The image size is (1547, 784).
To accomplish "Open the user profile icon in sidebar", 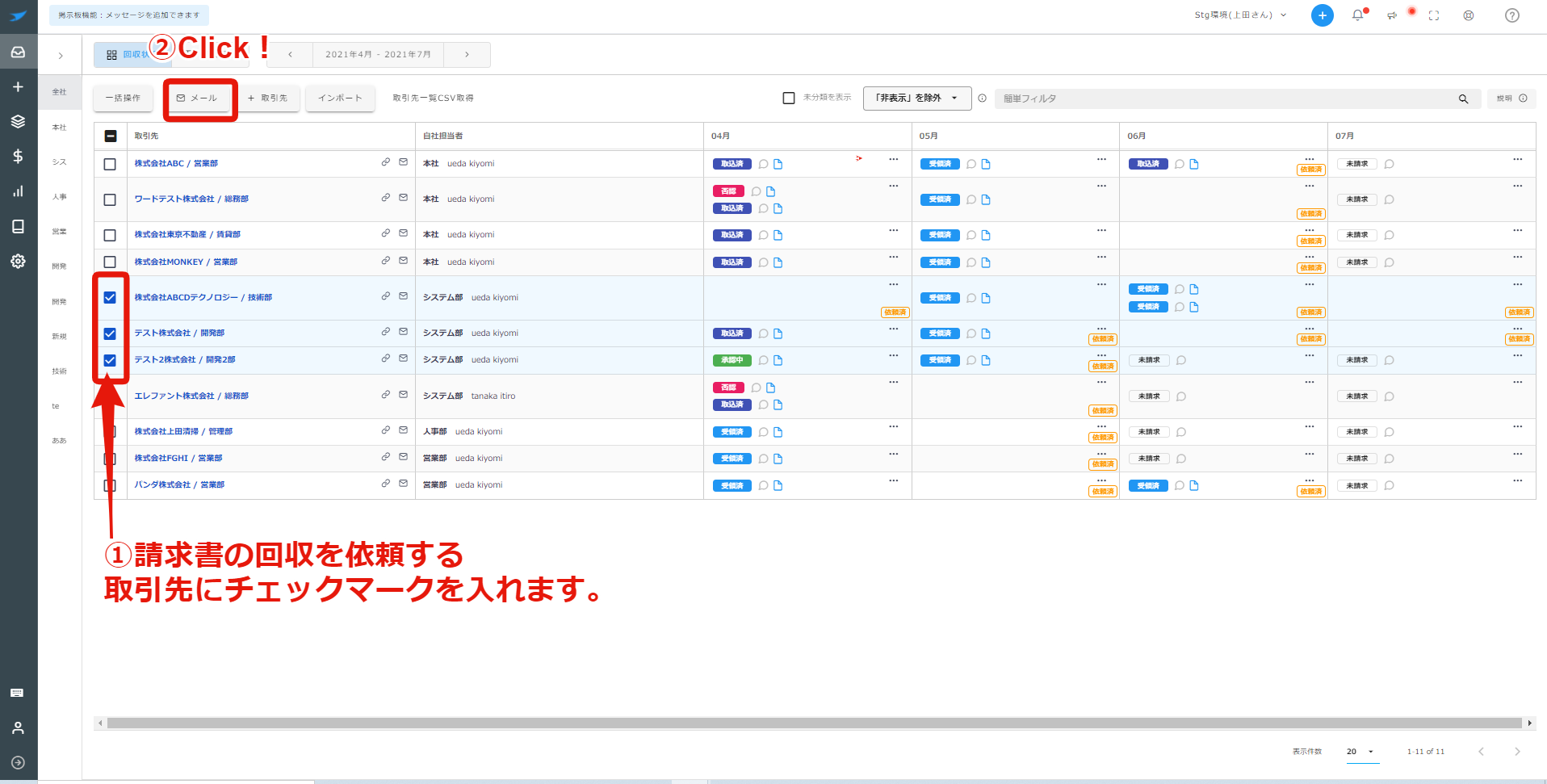I will tap(18, 728).
